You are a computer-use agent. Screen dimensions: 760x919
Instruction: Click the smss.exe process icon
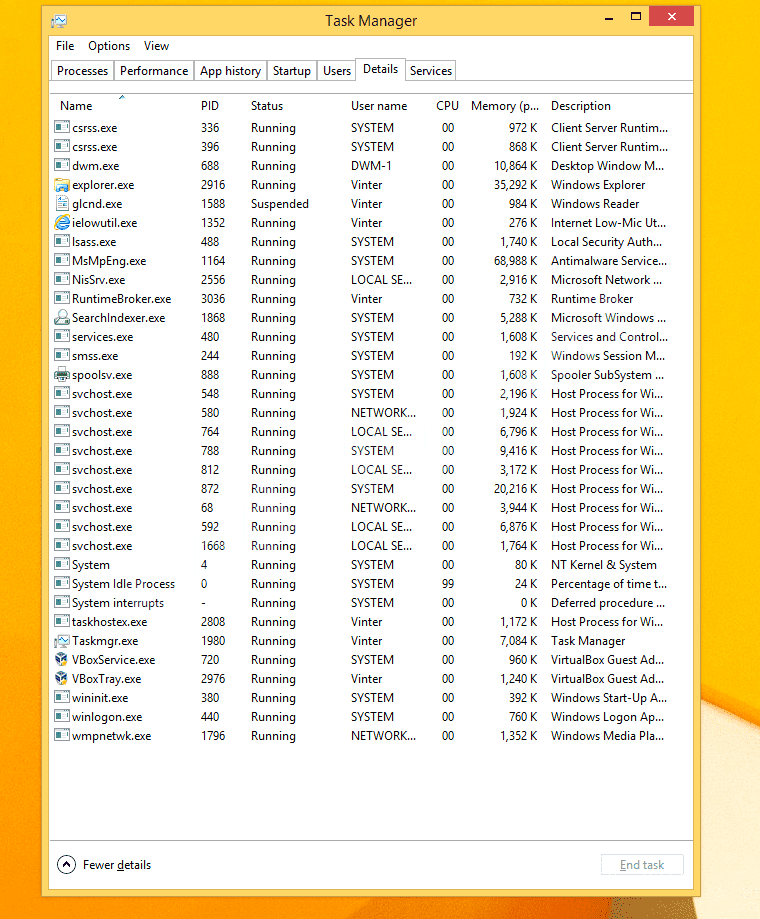coord(62,355)
